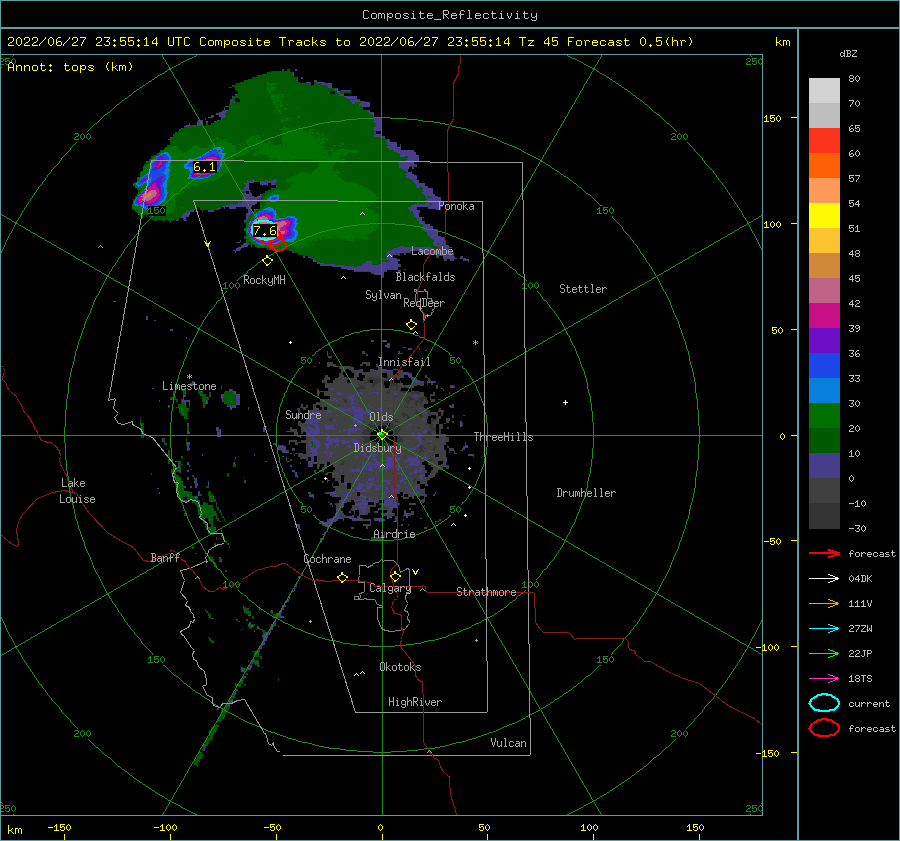Select the cyan 27ZW arrow legend icon
Screen dimensions: 900x841
824,629
